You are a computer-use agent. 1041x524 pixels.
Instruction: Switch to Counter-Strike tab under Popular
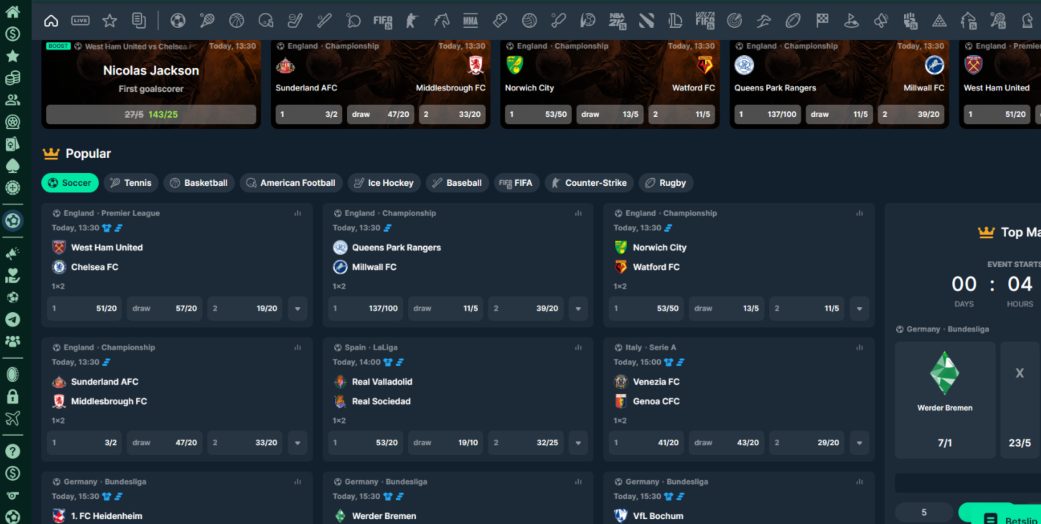589,183
